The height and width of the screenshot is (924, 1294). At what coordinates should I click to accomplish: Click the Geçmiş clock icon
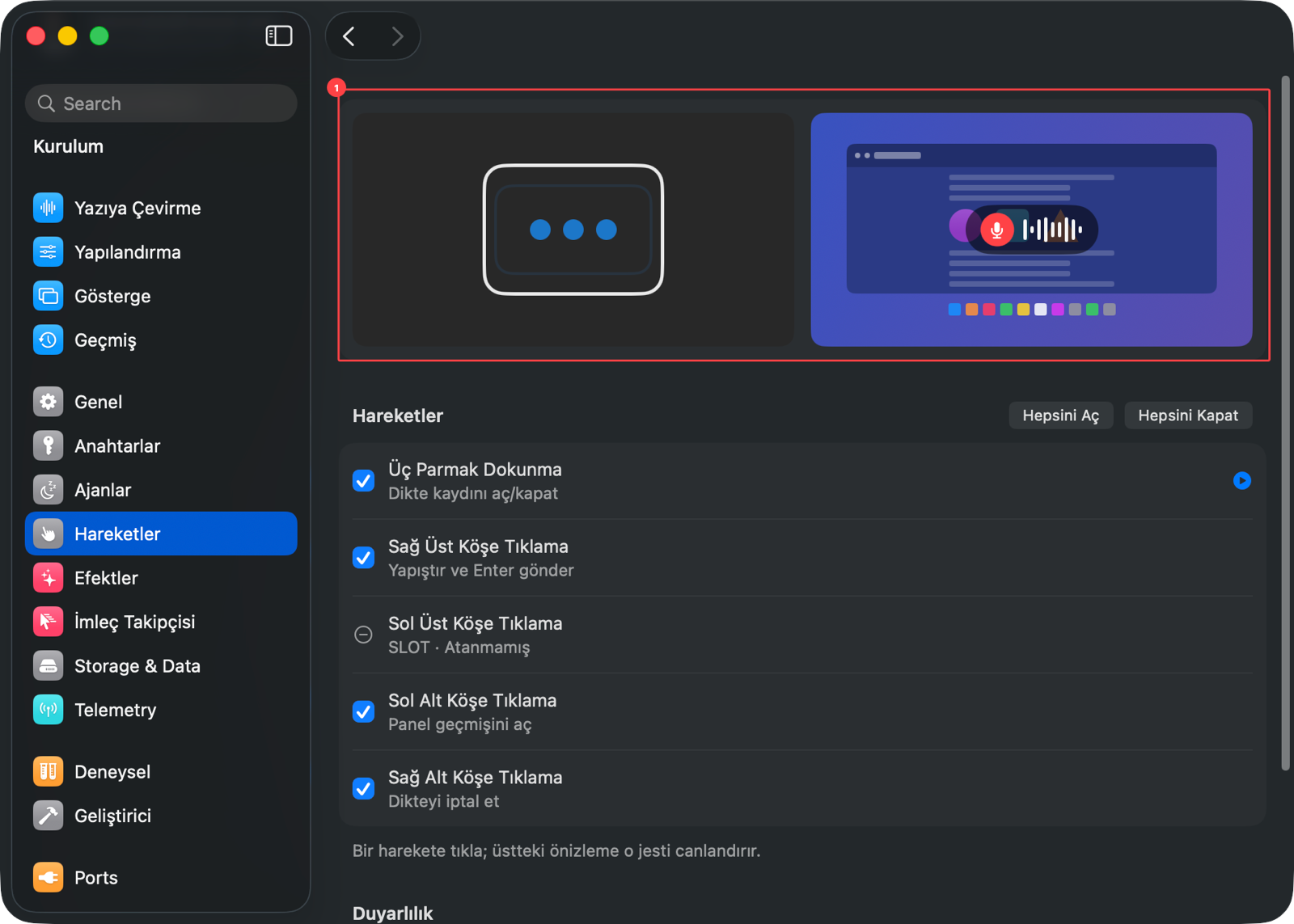pos(48,340)
